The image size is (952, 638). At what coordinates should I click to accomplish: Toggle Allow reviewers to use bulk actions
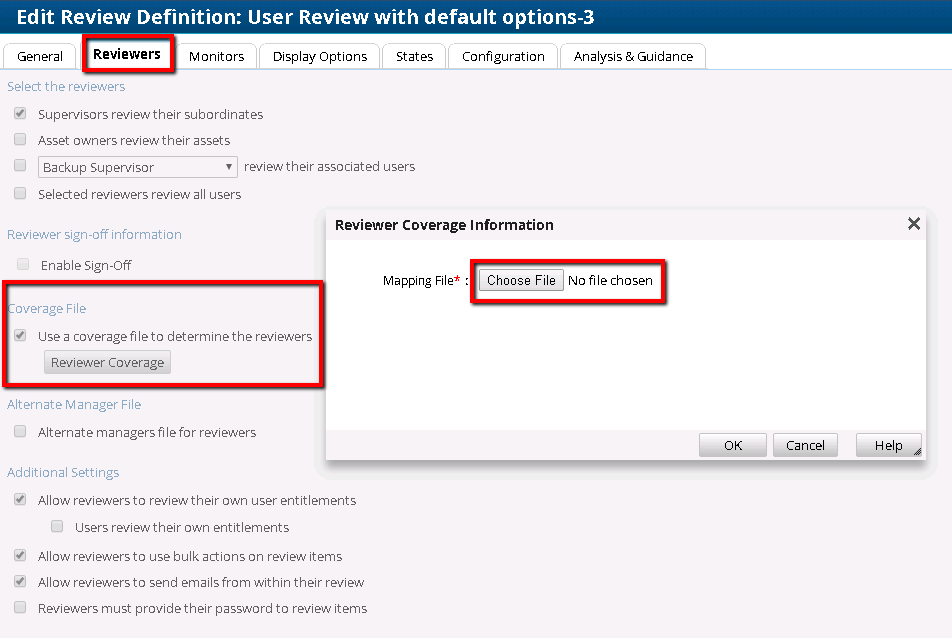[20, 555]
